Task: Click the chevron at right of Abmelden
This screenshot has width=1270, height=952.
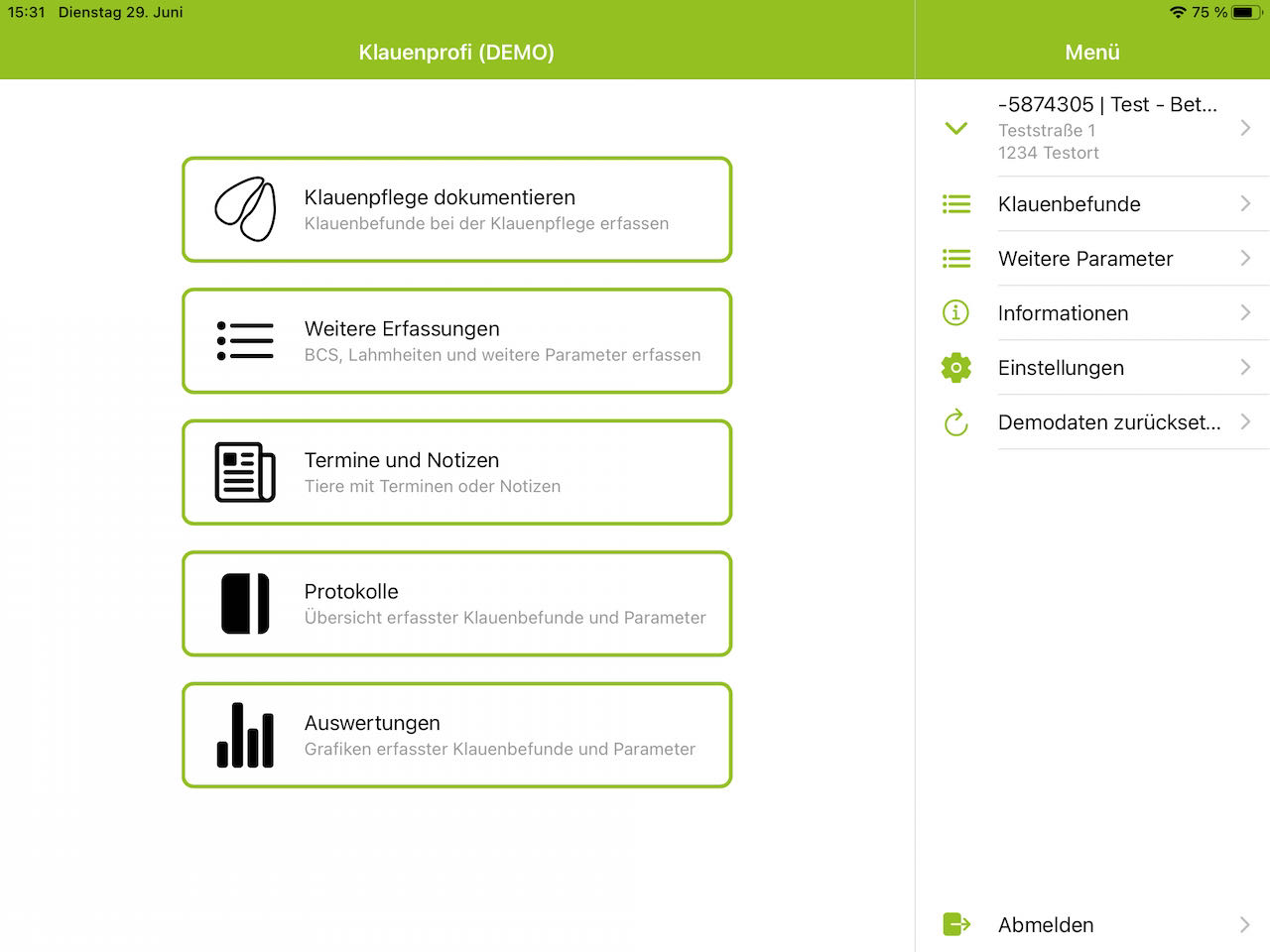Action: tap(1245, 924)
